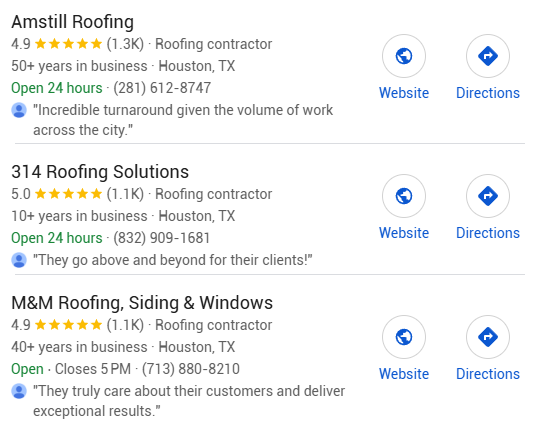Screen dimensions: 540x430
Task: View 314 Roofing Solutions 5.0 star rating
Action: click(x=57, y=194)
